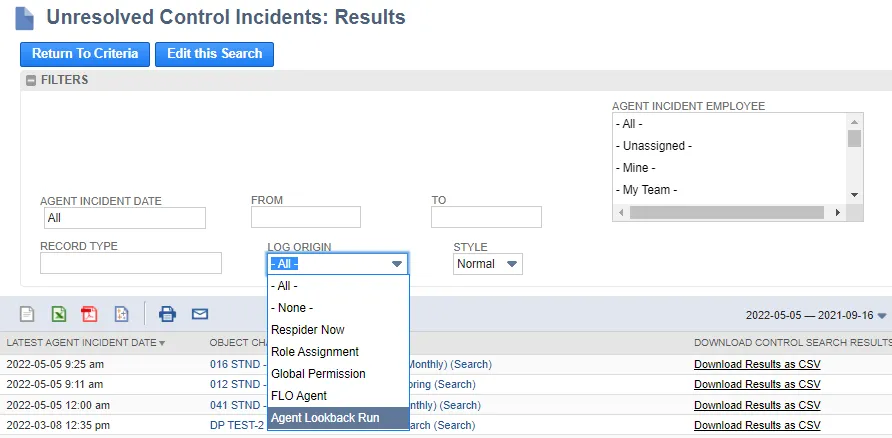
Task: Select '- Mine -' in employee list
Action: 730,168
